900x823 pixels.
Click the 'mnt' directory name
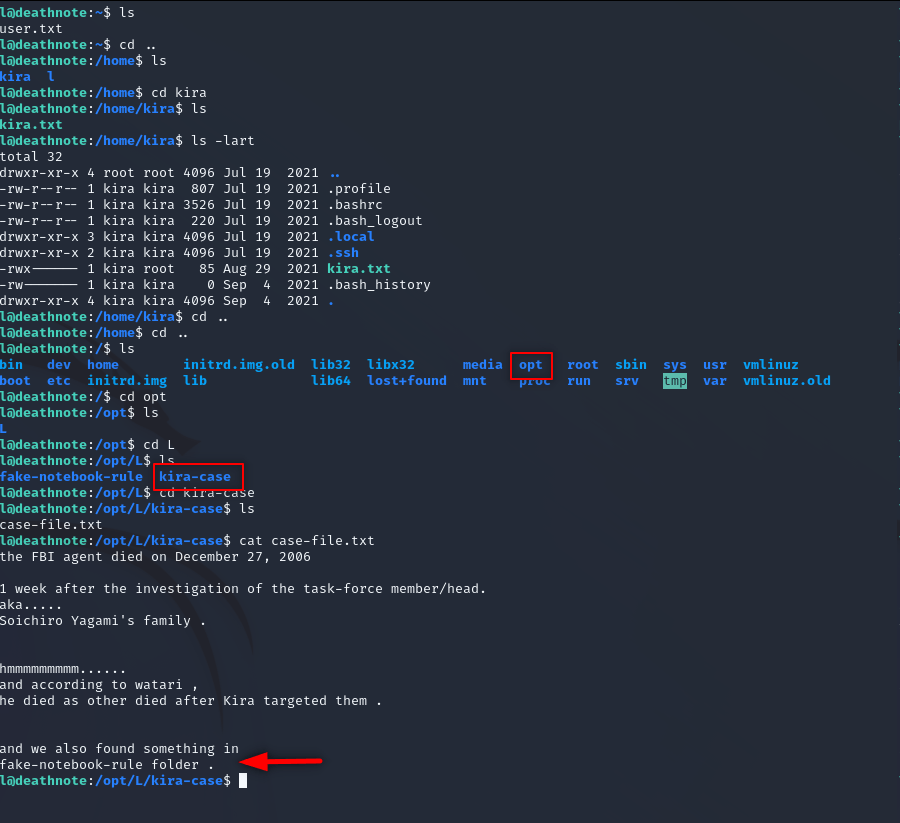474,381
